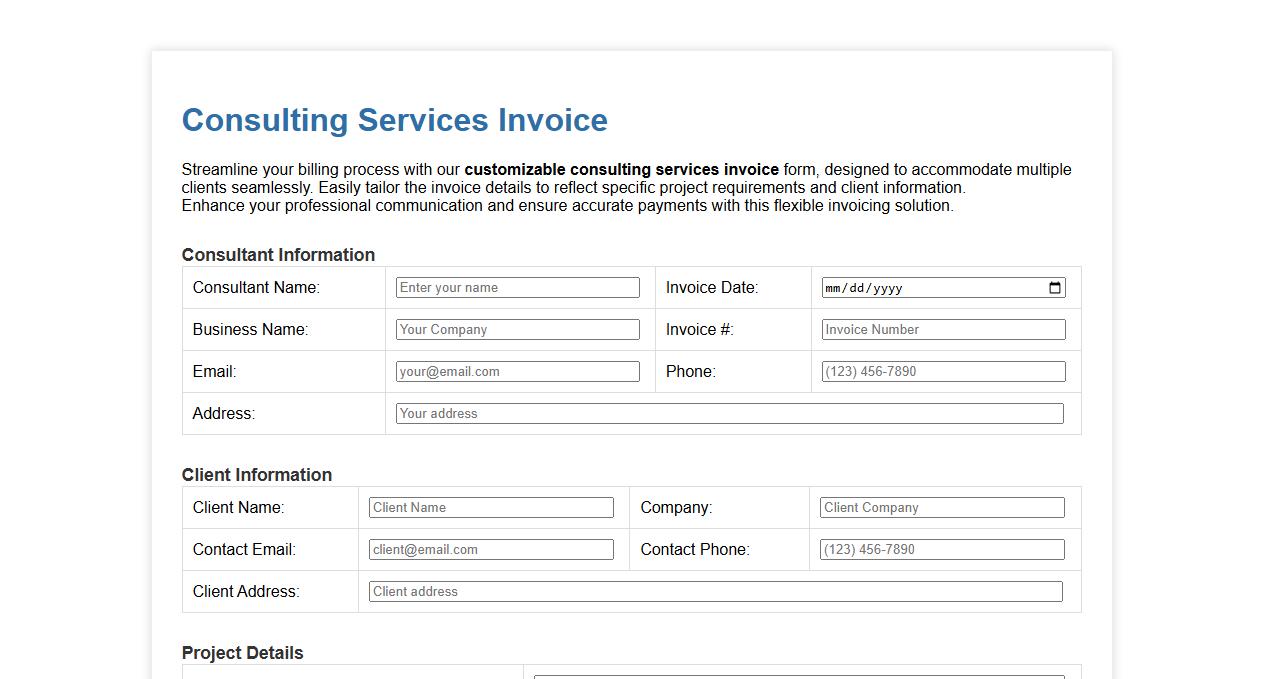Click inside the Client Name field
Viewport: 1263px width, 679px height.
point(490,507)
